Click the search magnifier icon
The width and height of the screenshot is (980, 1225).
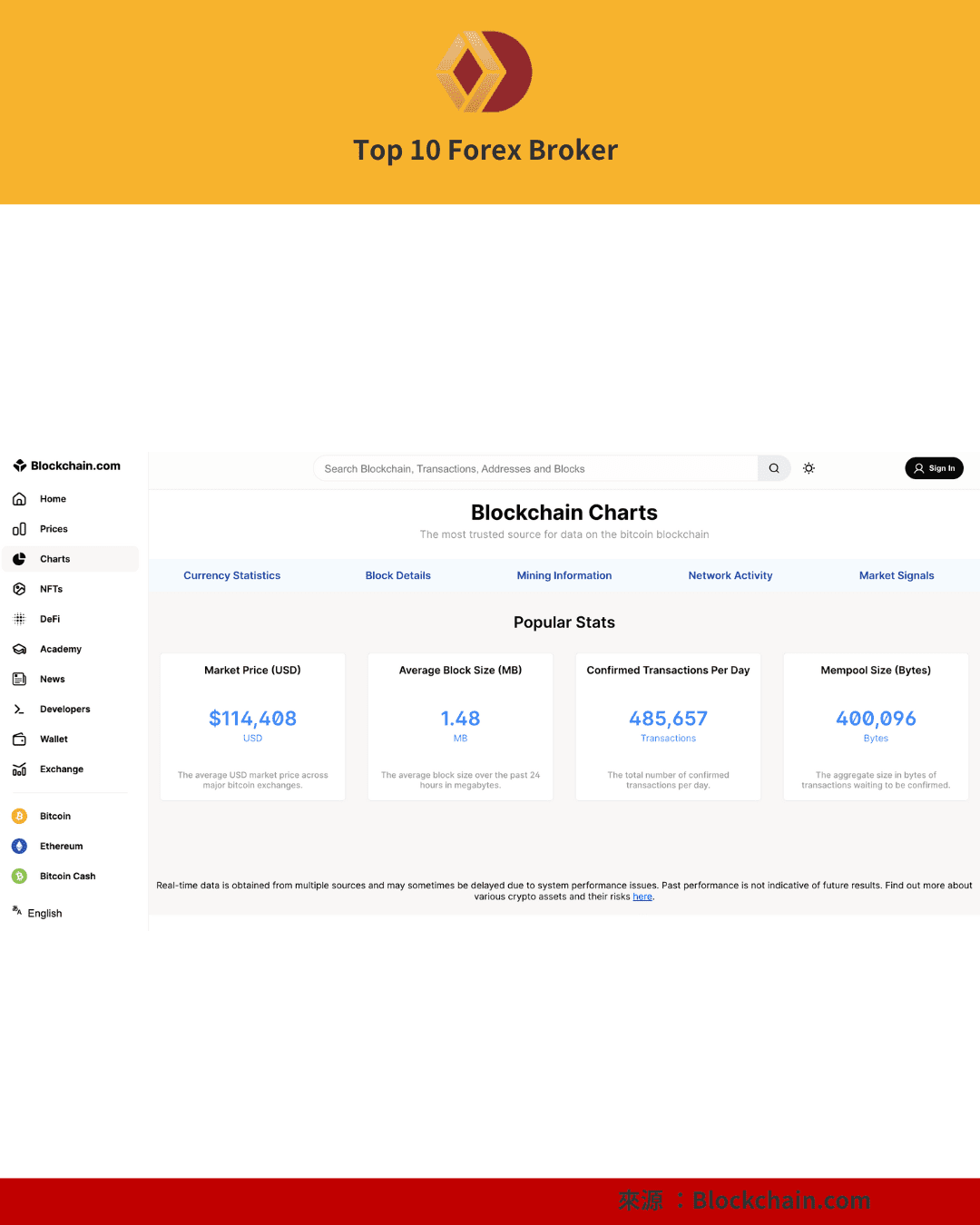[773, 468]
